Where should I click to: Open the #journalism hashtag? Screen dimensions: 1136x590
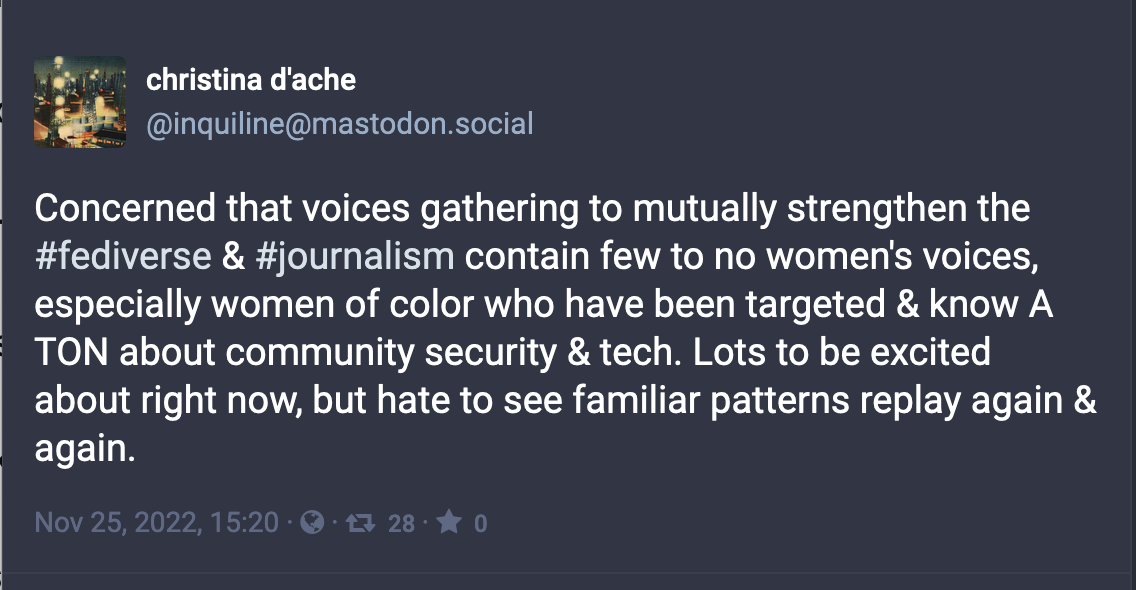point(355,257)
